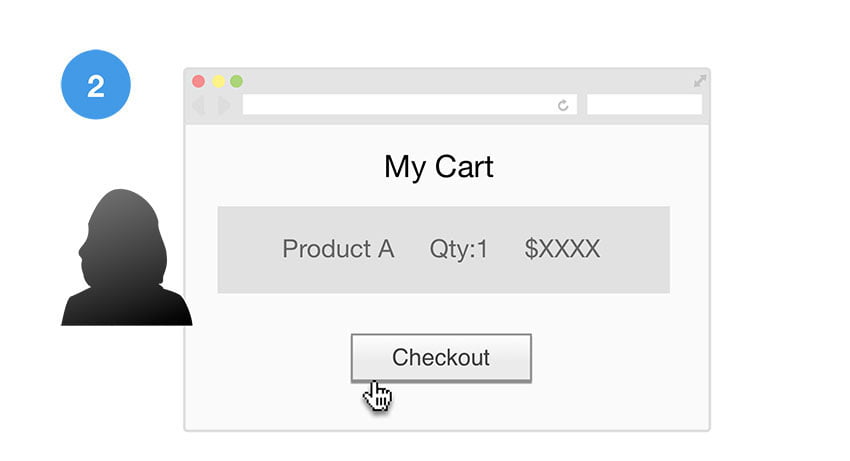Screen dimensions: 850x461
Task: Click the blue number 2 step badge
Action: click(96, 85)
